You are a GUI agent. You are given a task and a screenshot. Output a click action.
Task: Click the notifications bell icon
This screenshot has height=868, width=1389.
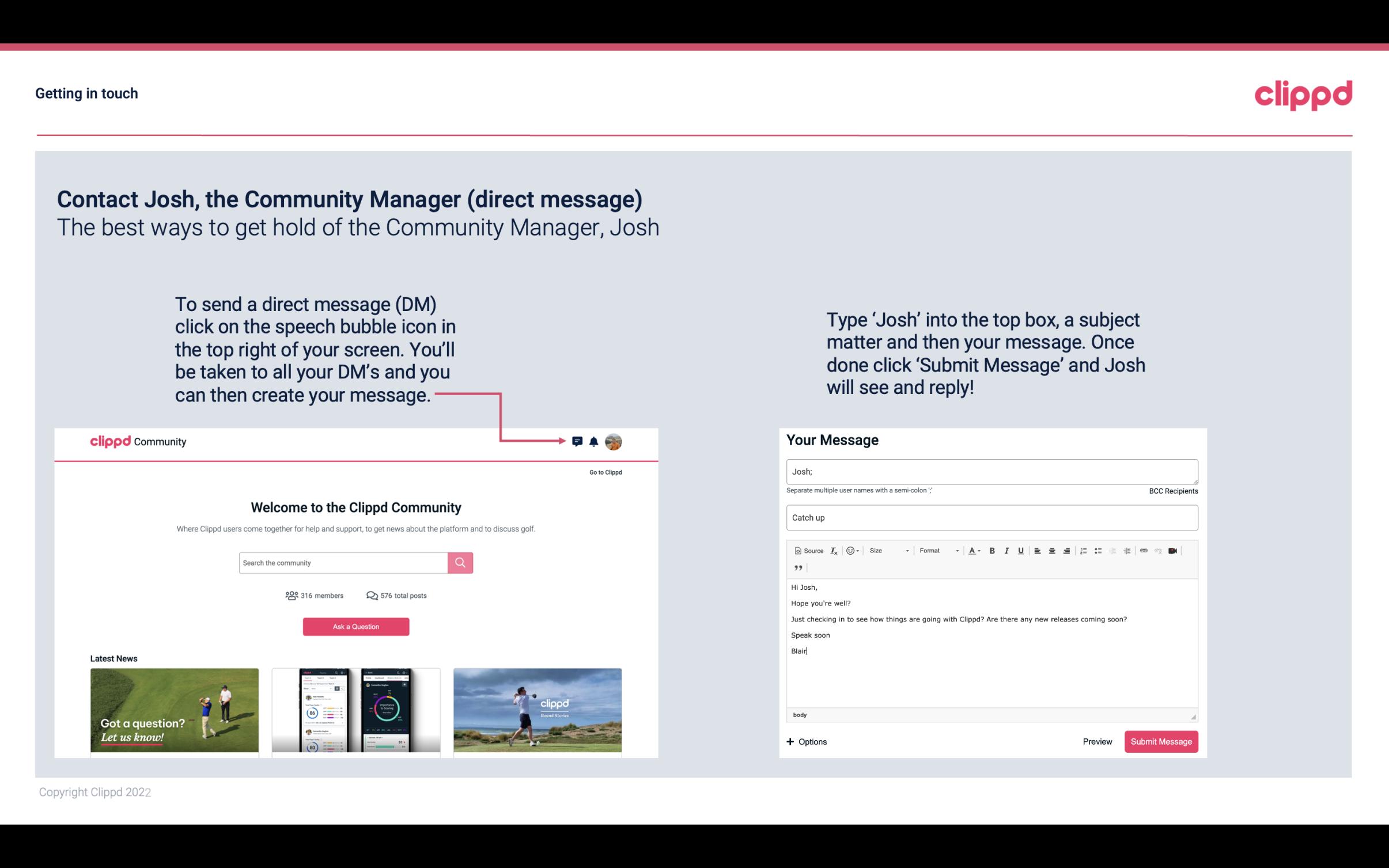click(x=595, y=441)
